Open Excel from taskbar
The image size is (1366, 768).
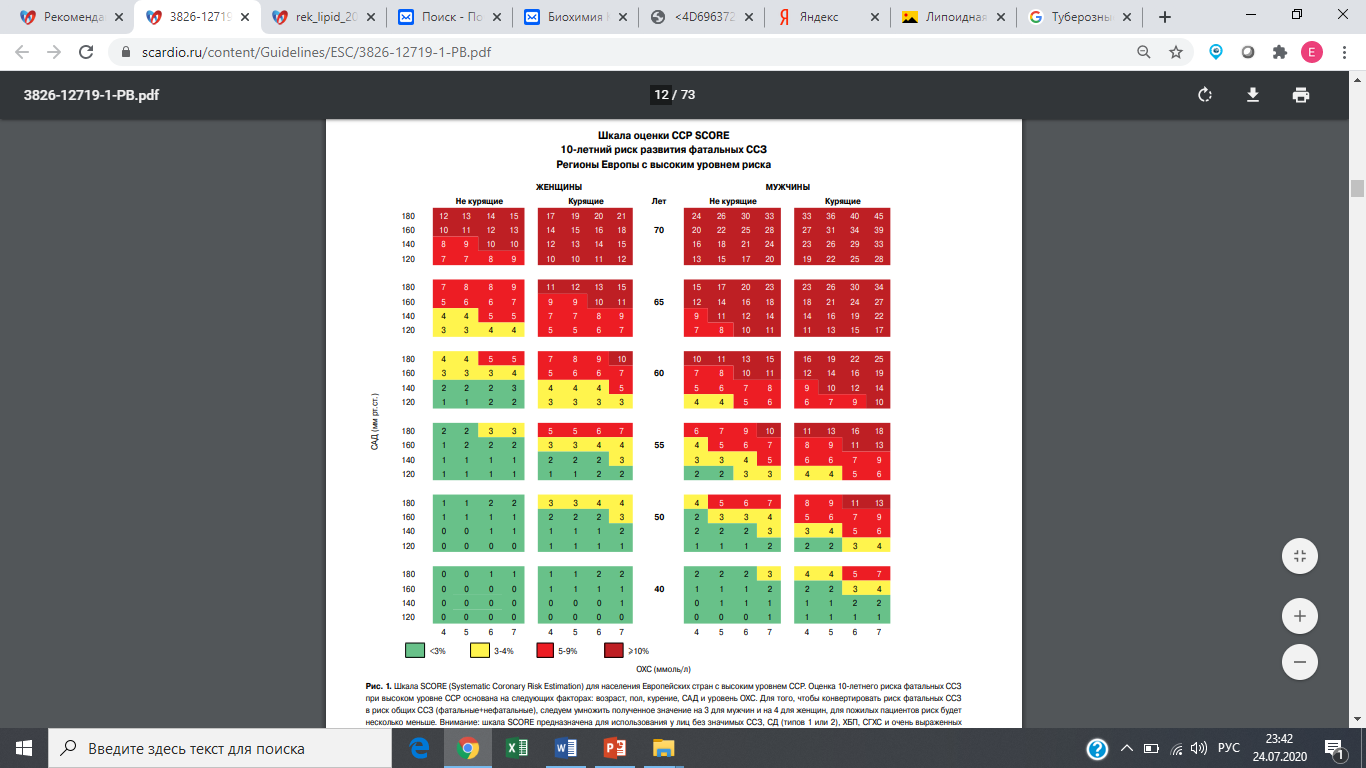click(517, 748)
